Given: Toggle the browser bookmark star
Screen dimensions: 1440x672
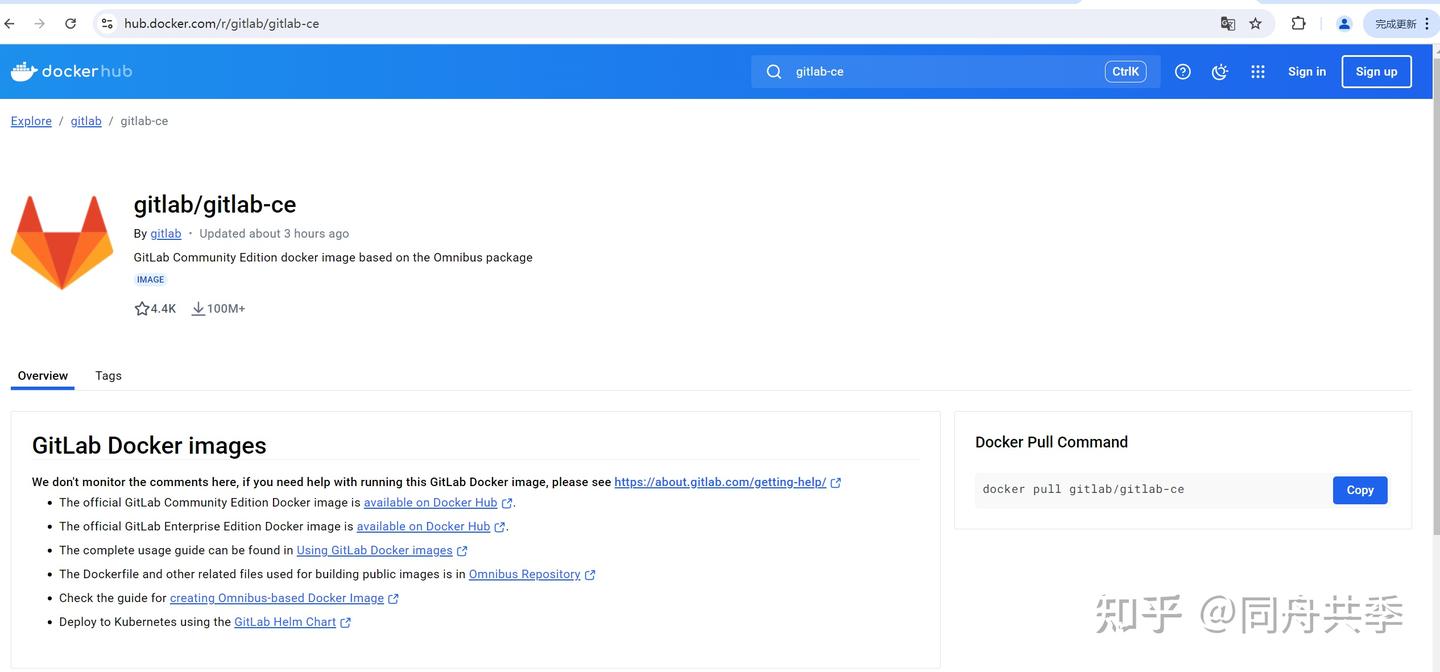Looking at the screenshot, I should pyautogui.click(x=1254, y=22).
